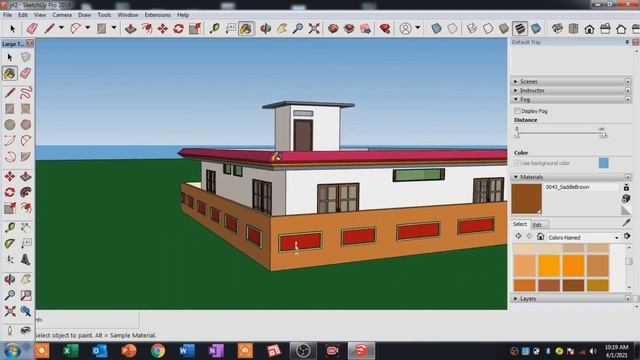Image resolution: width=640 pixels, height=360 pixels.
Task: Pick the Scale tool in top toolbar
Action: [195, 29]
